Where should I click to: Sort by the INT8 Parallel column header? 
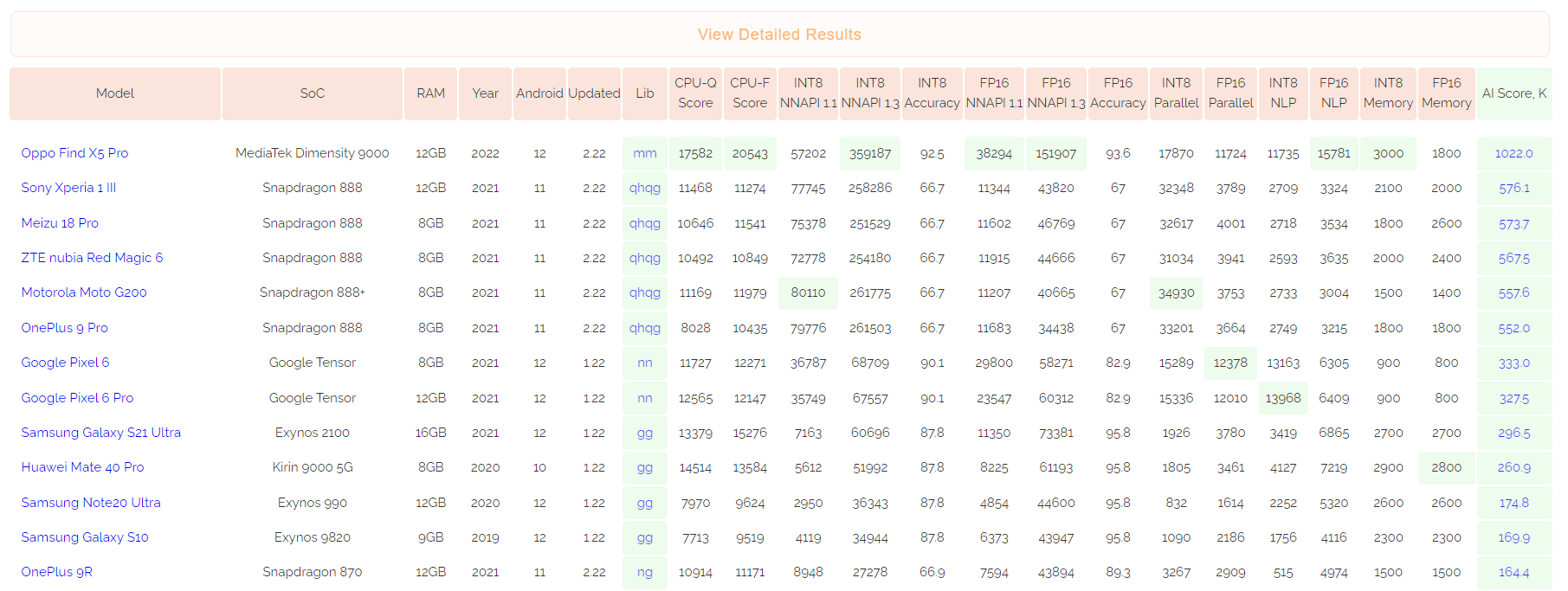[1177, 93]
